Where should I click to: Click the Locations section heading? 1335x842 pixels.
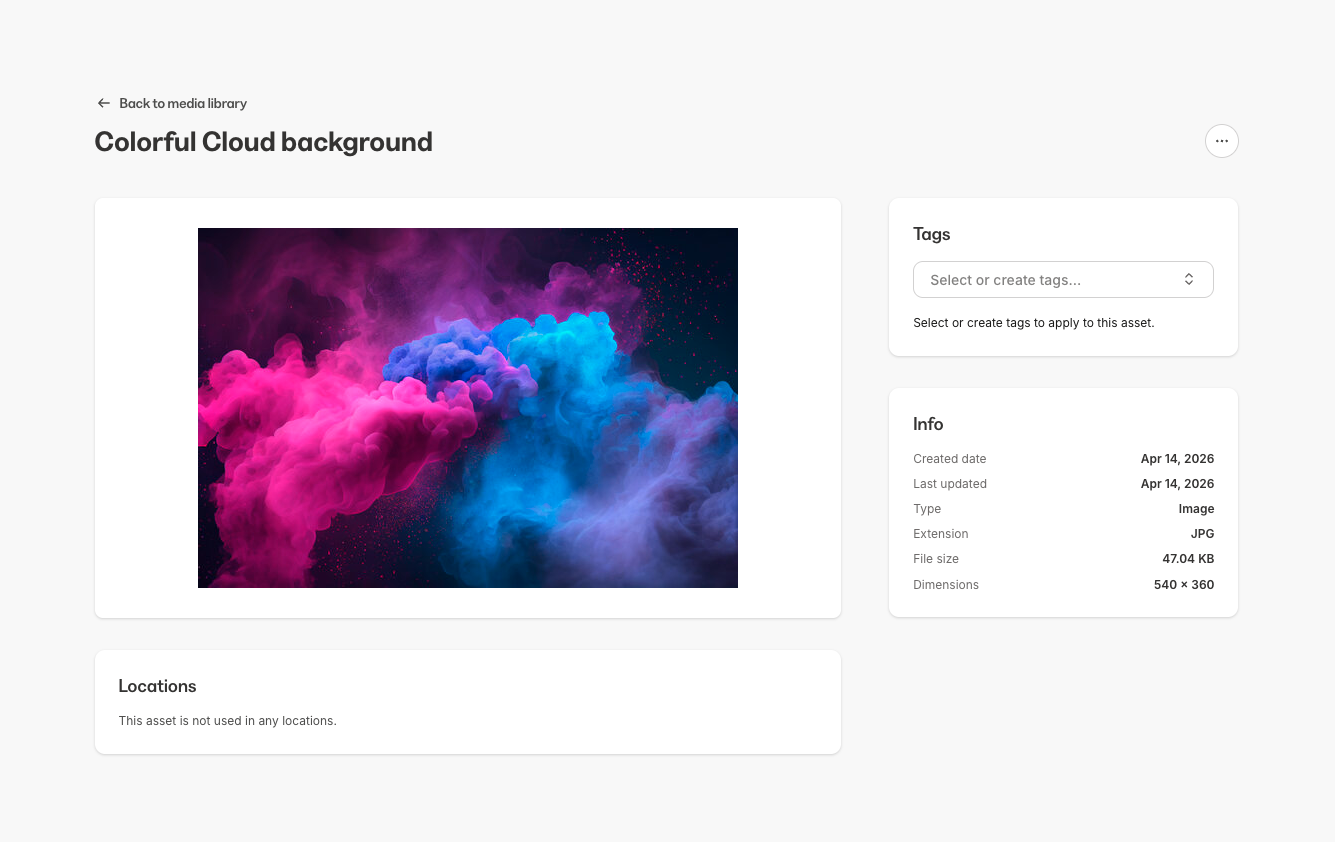pos(157,686)
